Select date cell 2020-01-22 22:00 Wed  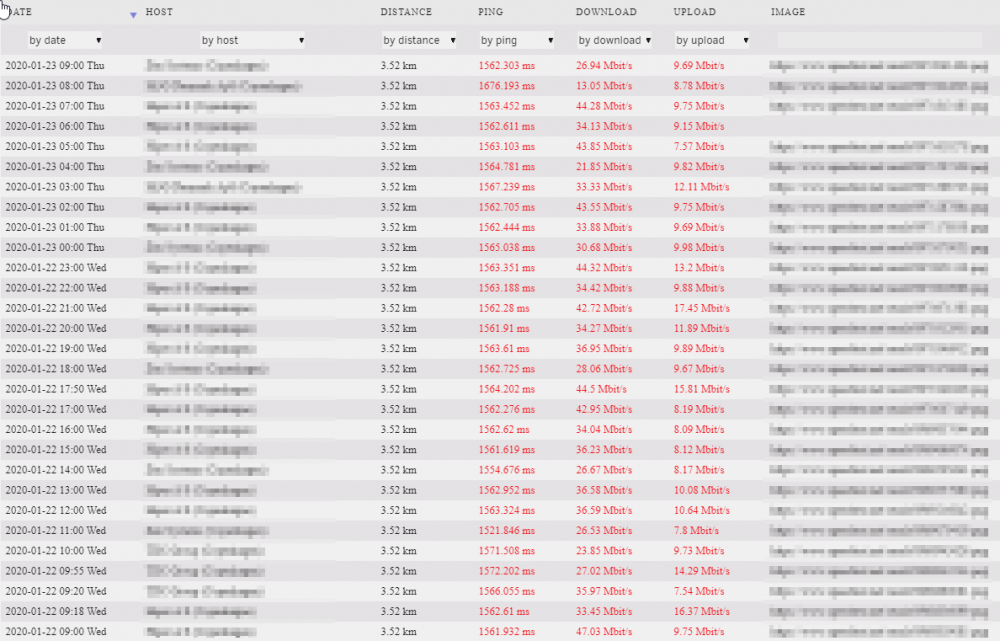click(56, 288)
